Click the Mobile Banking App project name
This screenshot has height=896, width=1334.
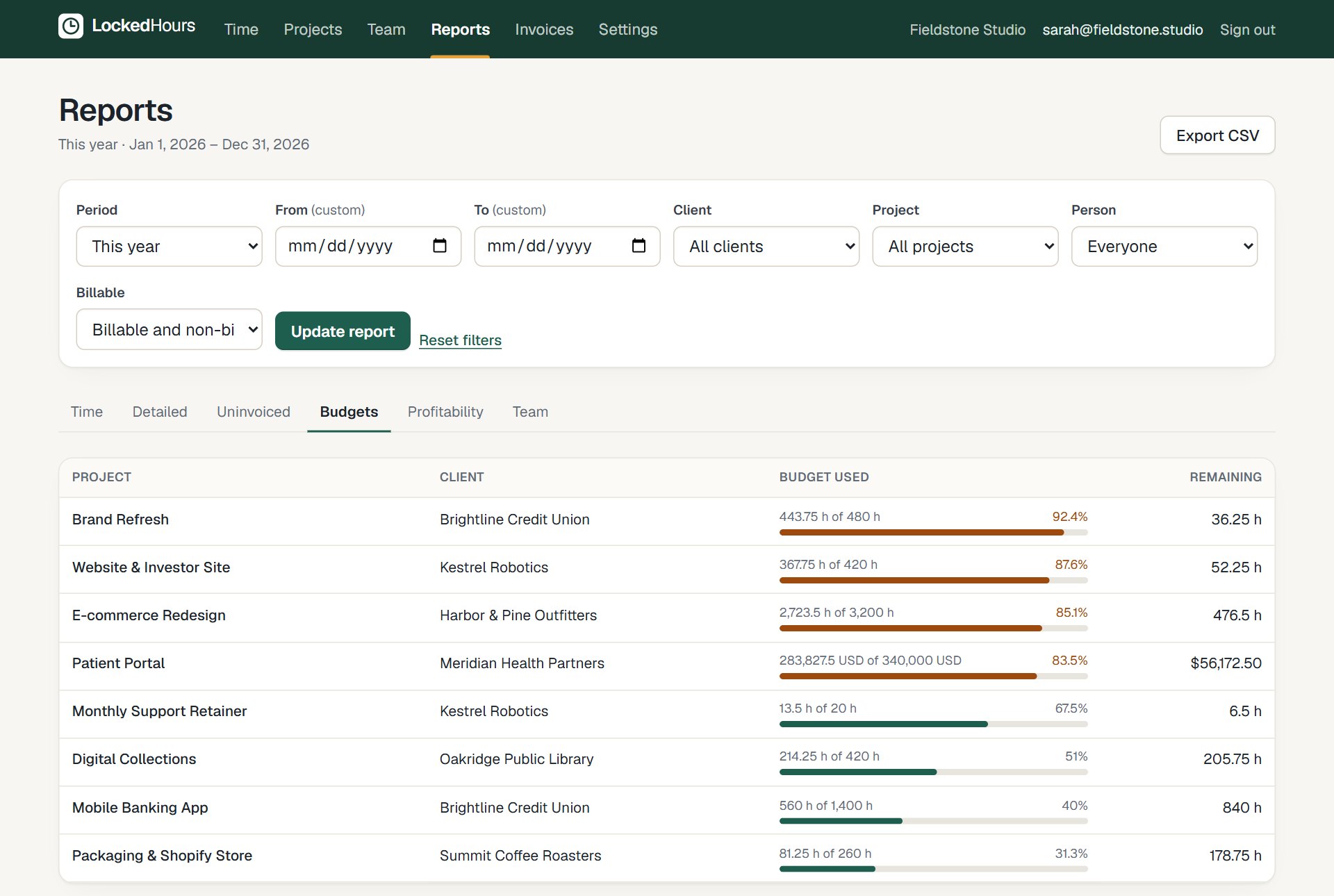[x=140, y=808]
